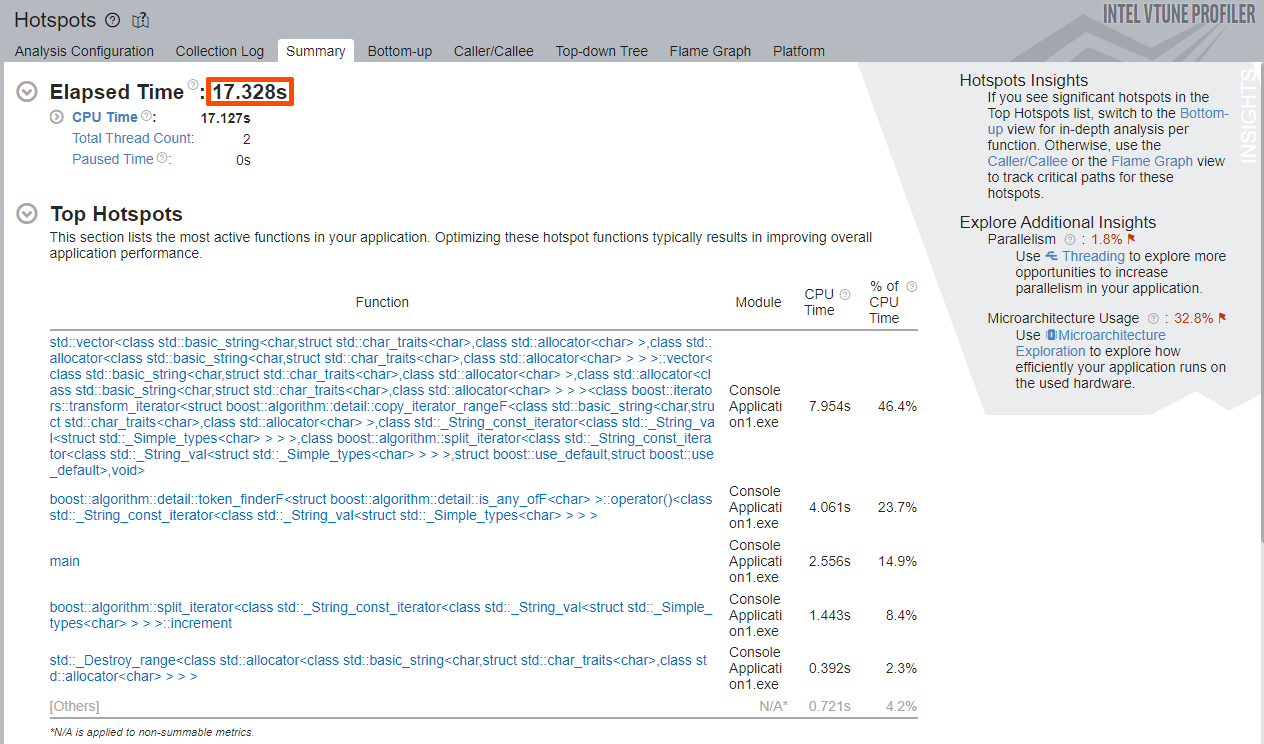Click the 2.556s value in main row
This screenshot has width=1264, height=744.
pos(830,561)
